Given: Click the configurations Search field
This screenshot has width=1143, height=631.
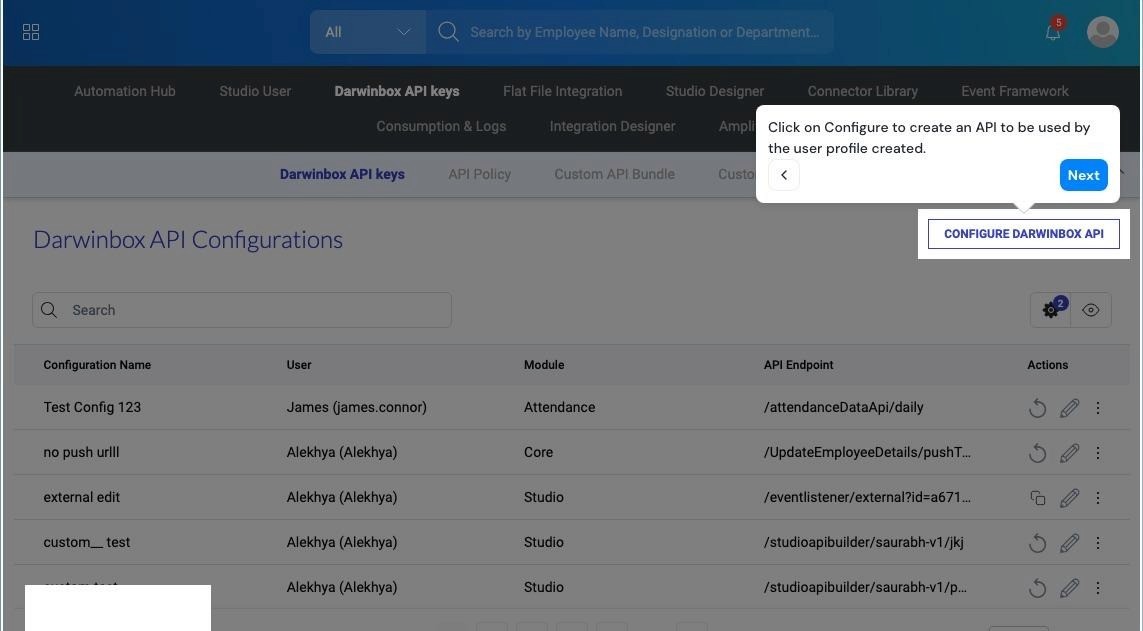Looking at the screenshot, I should [x=242, y=310].
